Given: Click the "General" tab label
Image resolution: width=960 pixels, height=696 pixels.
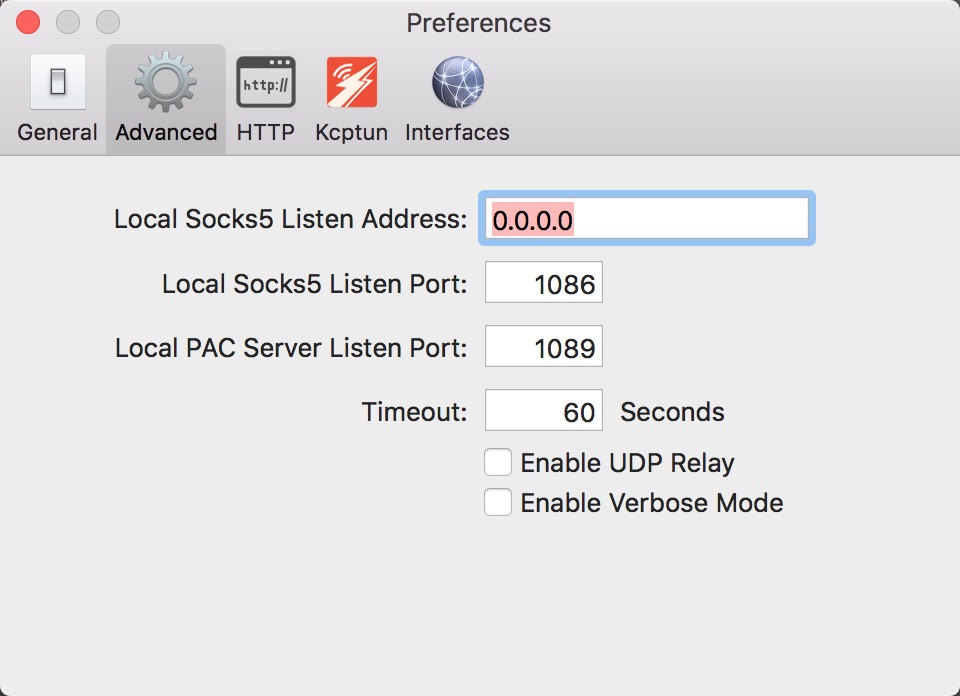Looking at the screenshot, I should coord(58,132).
